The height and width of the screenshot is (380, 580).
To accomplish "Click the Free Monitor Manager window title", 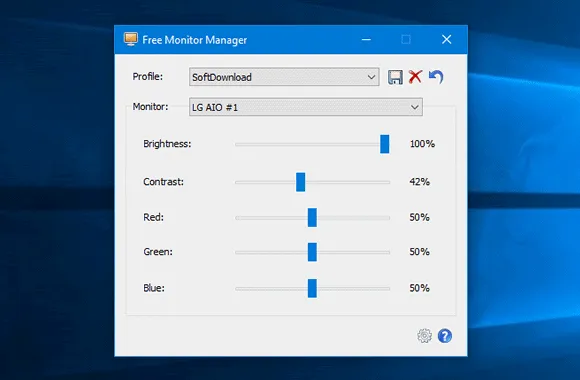I will [195, 40].
